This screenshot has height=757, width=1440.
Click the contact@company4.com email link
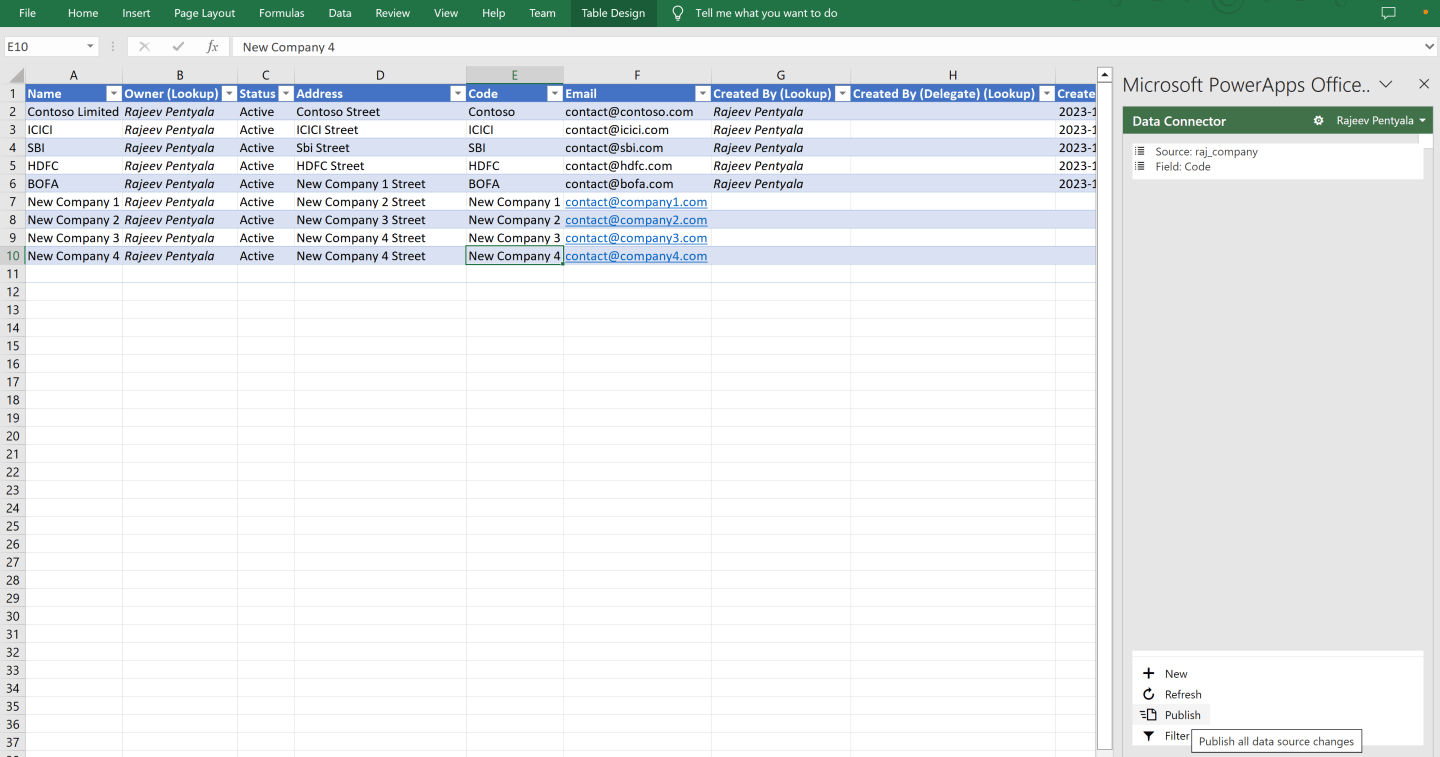click(x=636, y=255)
